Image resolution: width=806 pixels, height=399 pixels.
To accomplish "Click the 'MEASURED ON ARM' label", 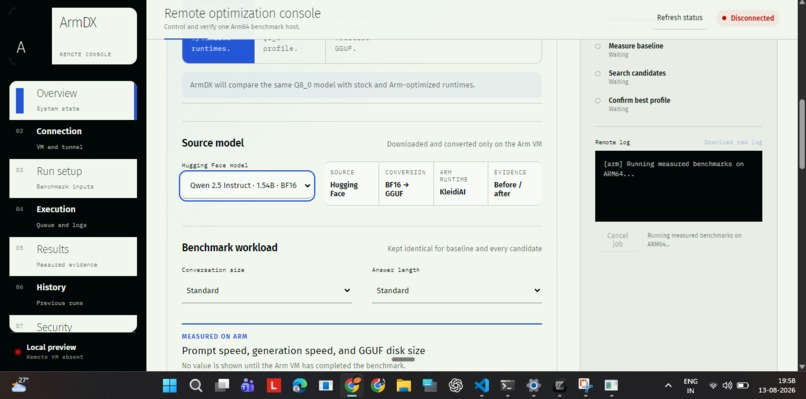I will pyautogui.click(x=214, y=336).
